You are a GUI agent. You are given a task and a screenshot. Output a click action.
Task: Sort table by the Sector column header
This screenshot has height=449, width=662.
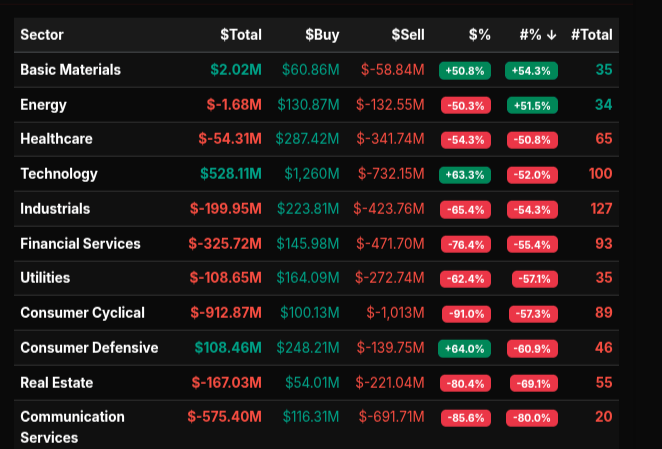(42, 35)
